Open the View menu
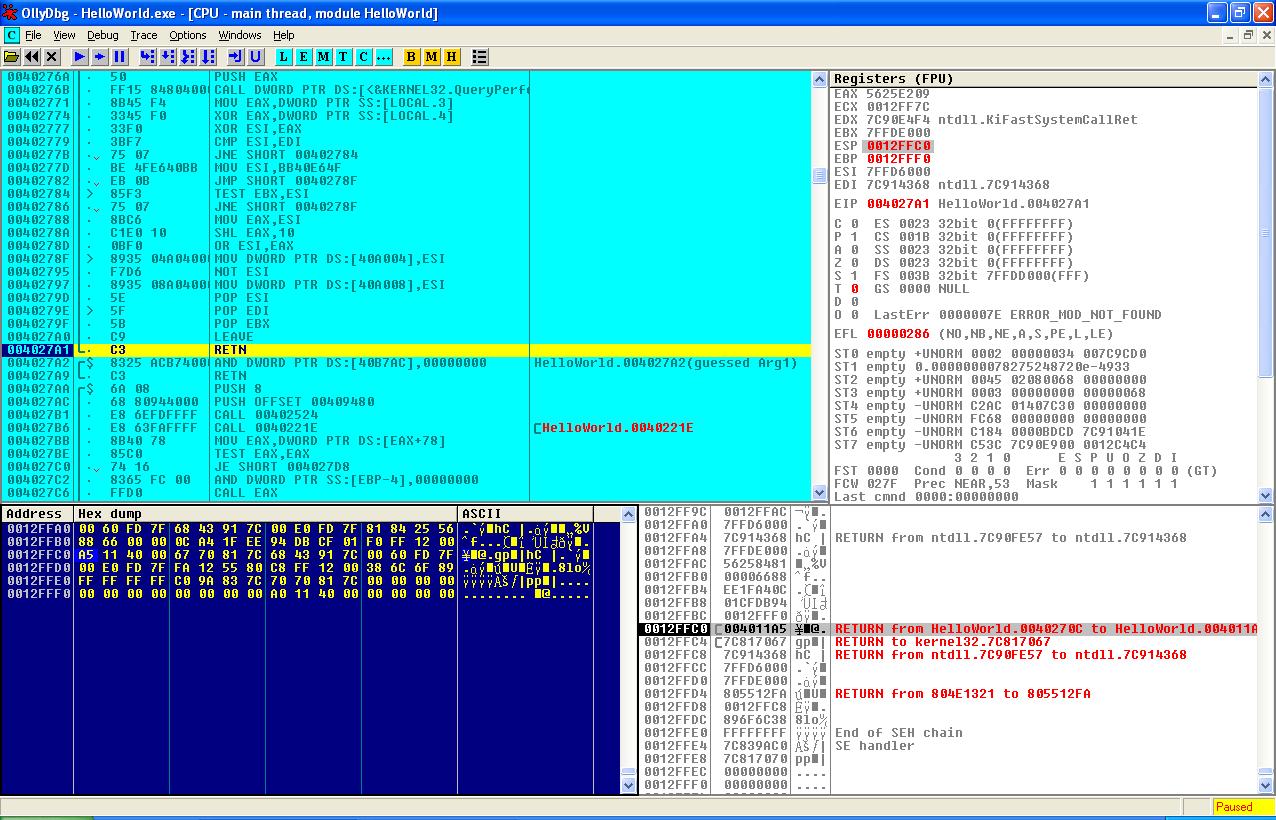Screen dimensions: 1276x820 click(x=64, y=35)
